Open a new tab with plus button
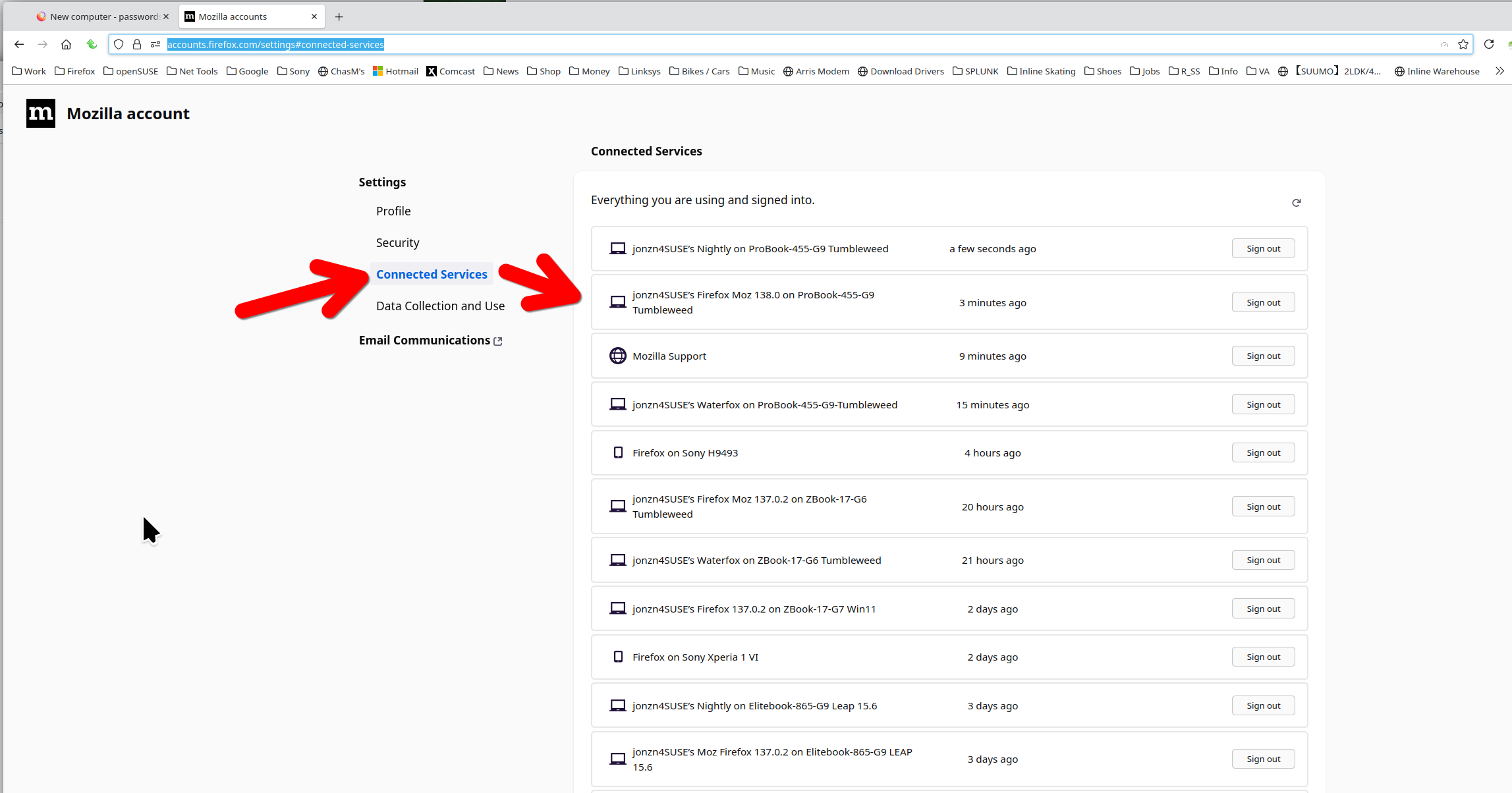The image size is (1512, 793). pyautogui.click(x=339, y=16)
